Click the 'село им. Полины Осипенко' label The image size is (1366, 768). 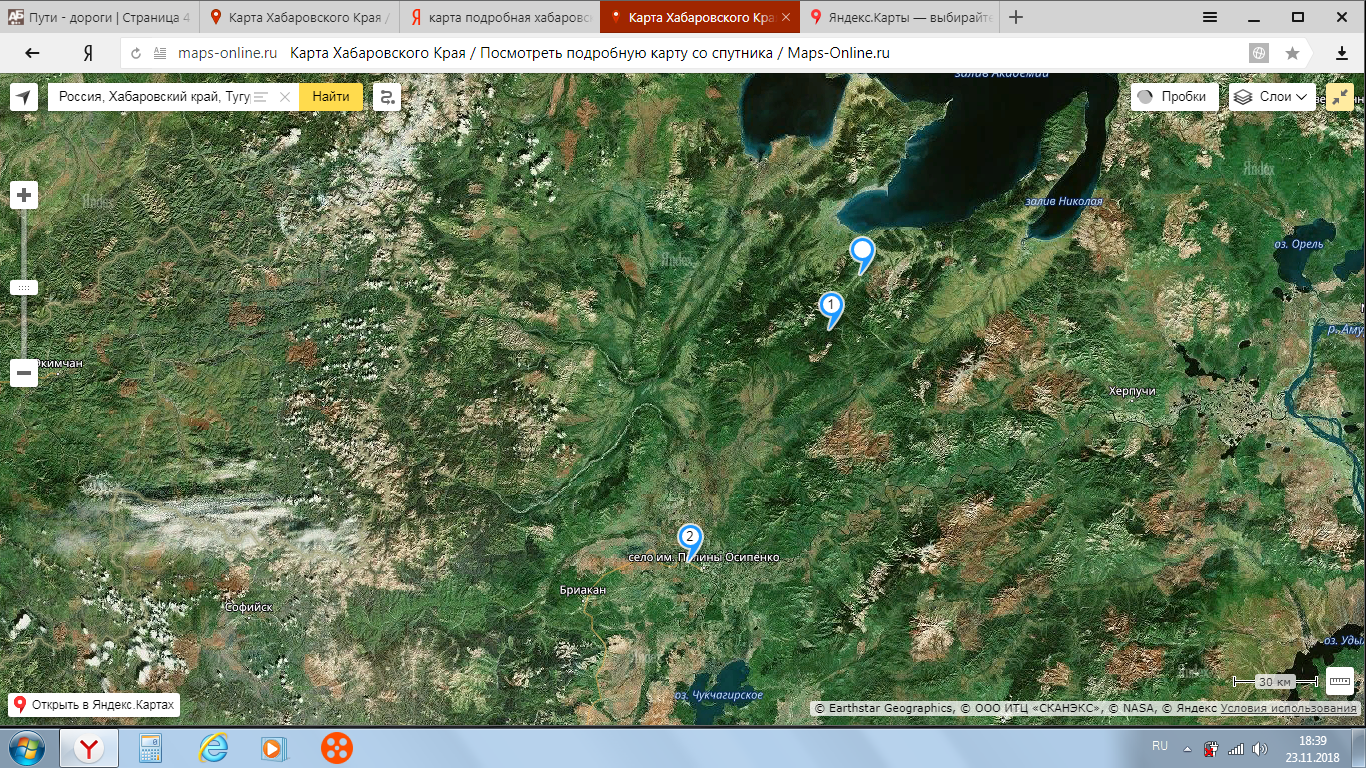[x=702, y=557]
